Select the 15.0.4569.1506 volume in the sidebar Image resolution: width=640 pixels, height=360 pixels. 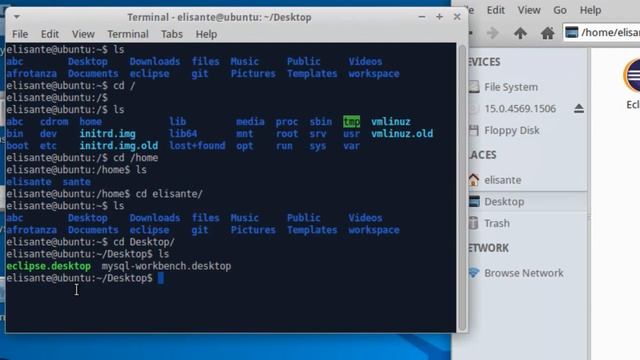(x=520, y=109)
